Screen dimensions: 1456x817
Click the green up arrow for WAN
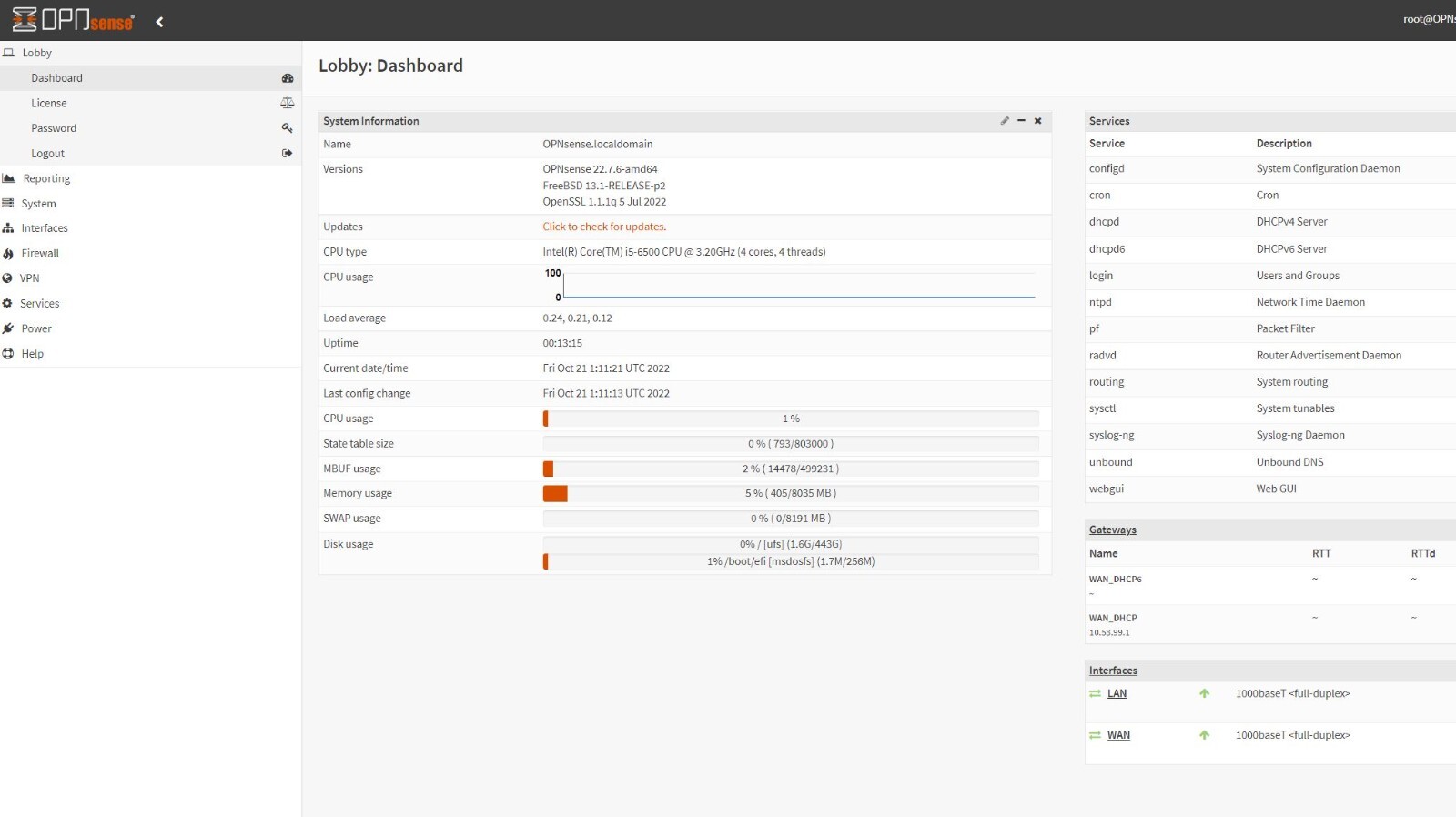pos(1205,735)
